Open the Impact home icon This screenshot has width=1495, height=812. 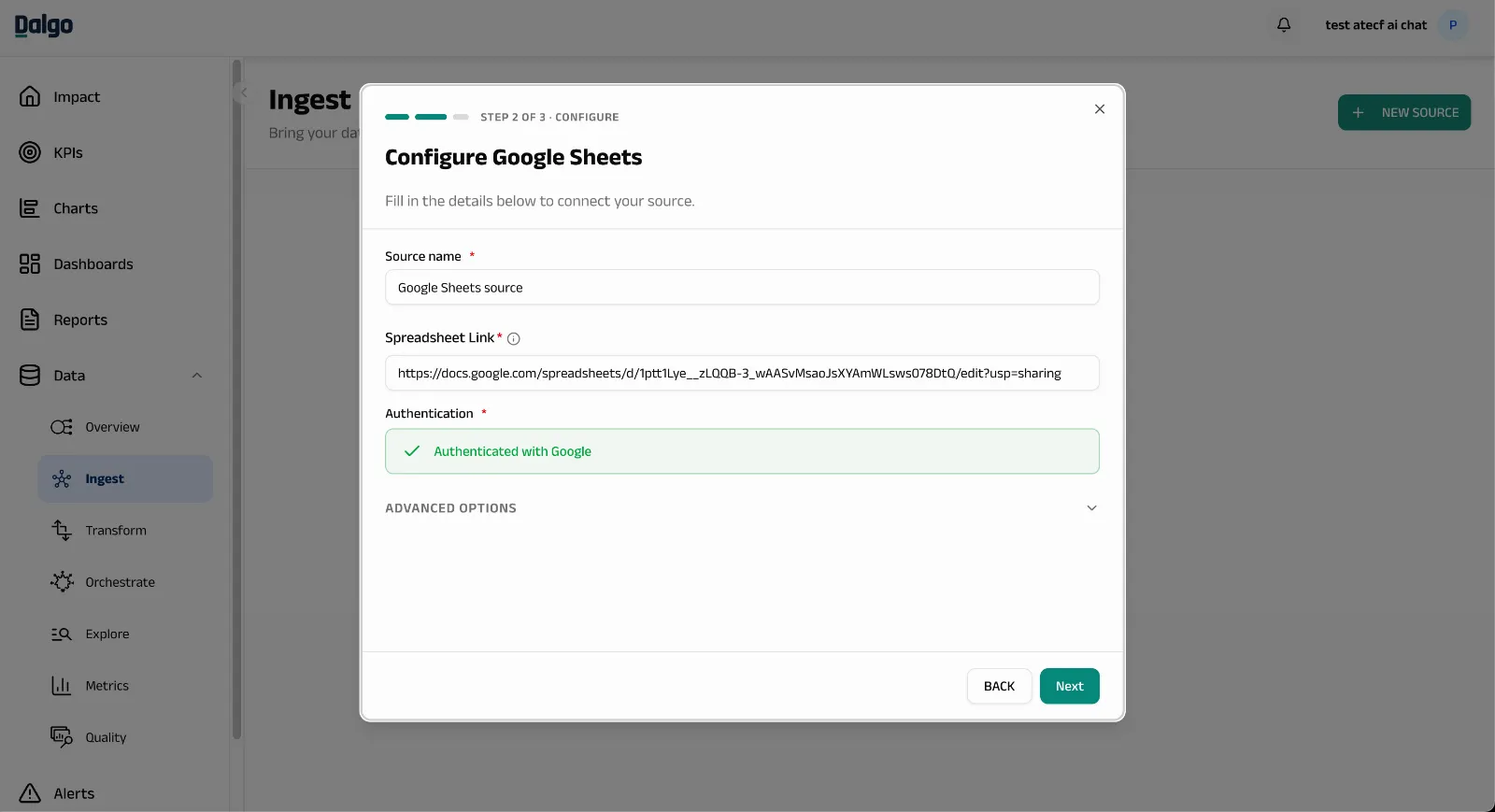coord(30,96)
